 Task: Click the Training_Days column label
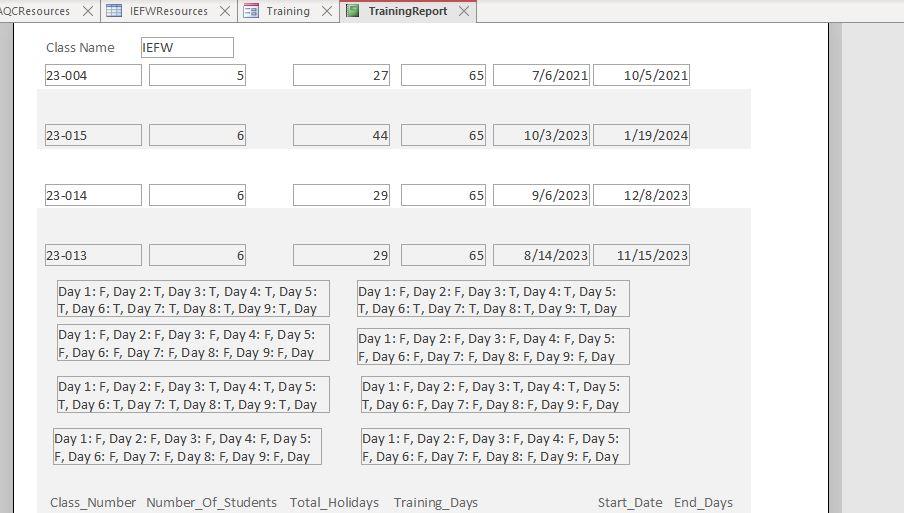click(436, 503)
